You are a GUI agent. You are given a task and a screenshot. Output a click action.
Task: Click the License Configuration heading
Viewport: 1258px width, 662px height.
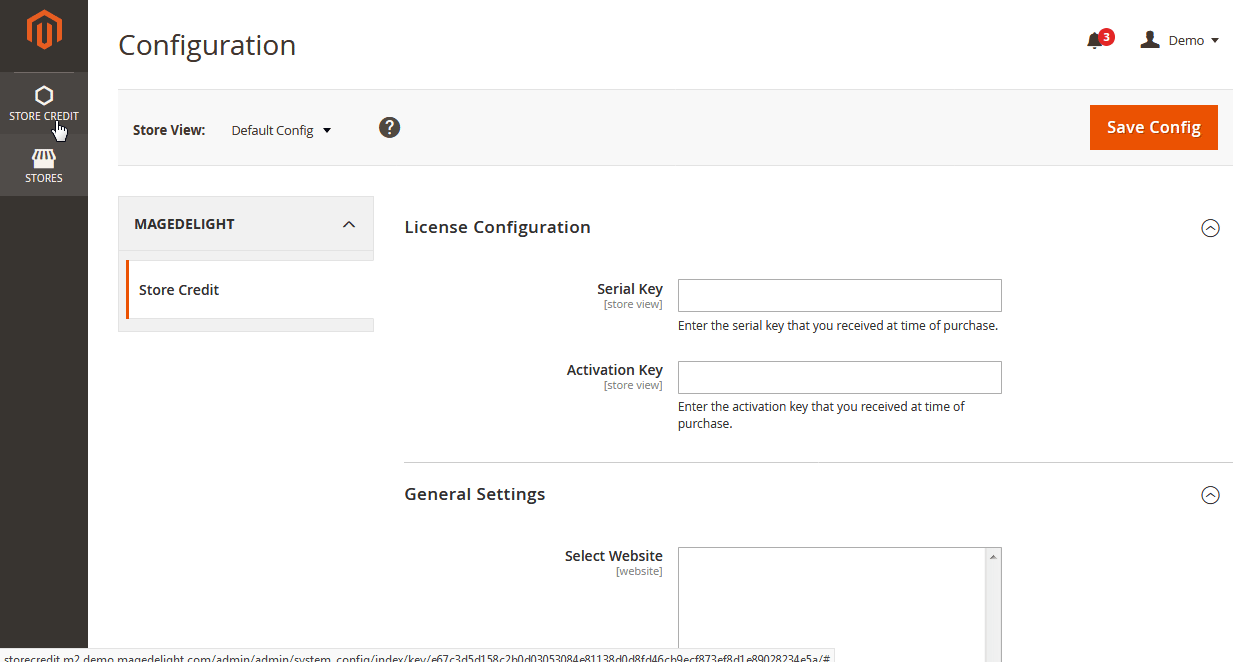(498, 227)
